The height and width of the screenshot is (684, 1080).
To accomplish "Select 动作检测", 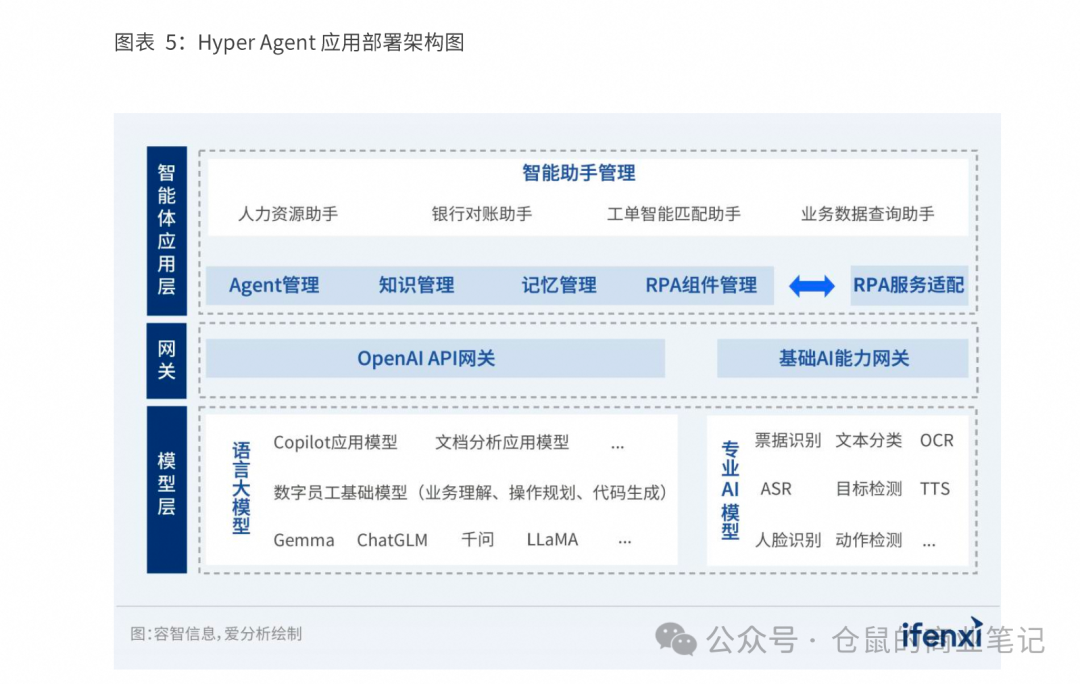I will pos(869,540).
